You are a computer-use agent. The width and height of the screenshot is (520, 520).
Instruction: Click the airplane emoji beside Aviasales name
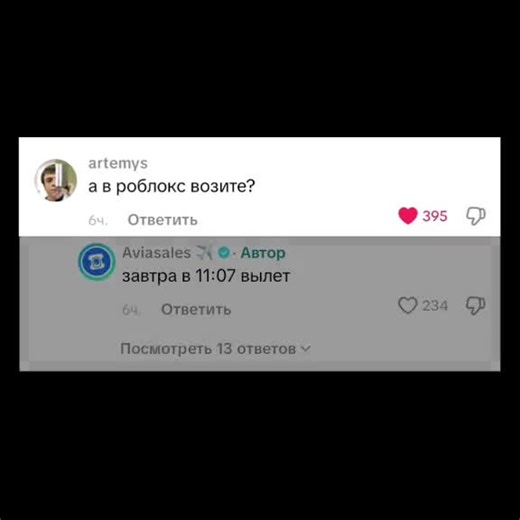tap(204, 252)
